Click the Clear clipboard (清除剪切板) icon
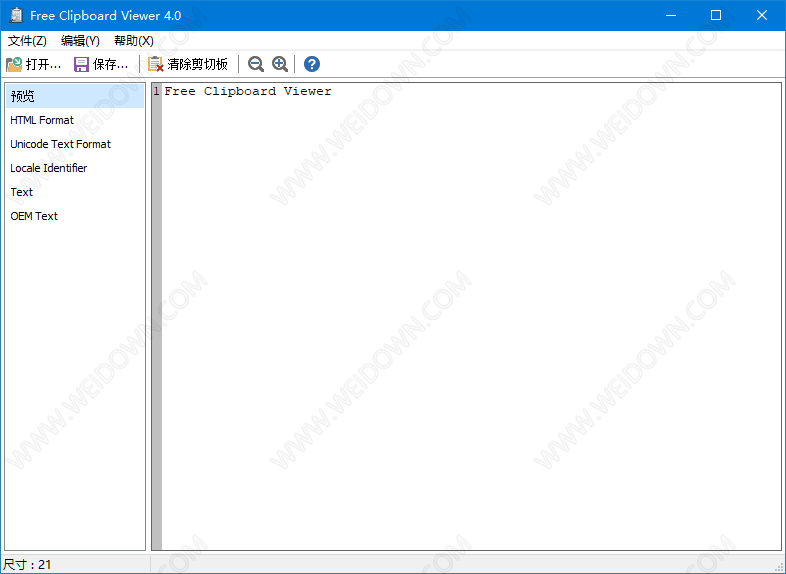Image resolution: width=786 pixels, height=574 pixels. coord(156,64)
